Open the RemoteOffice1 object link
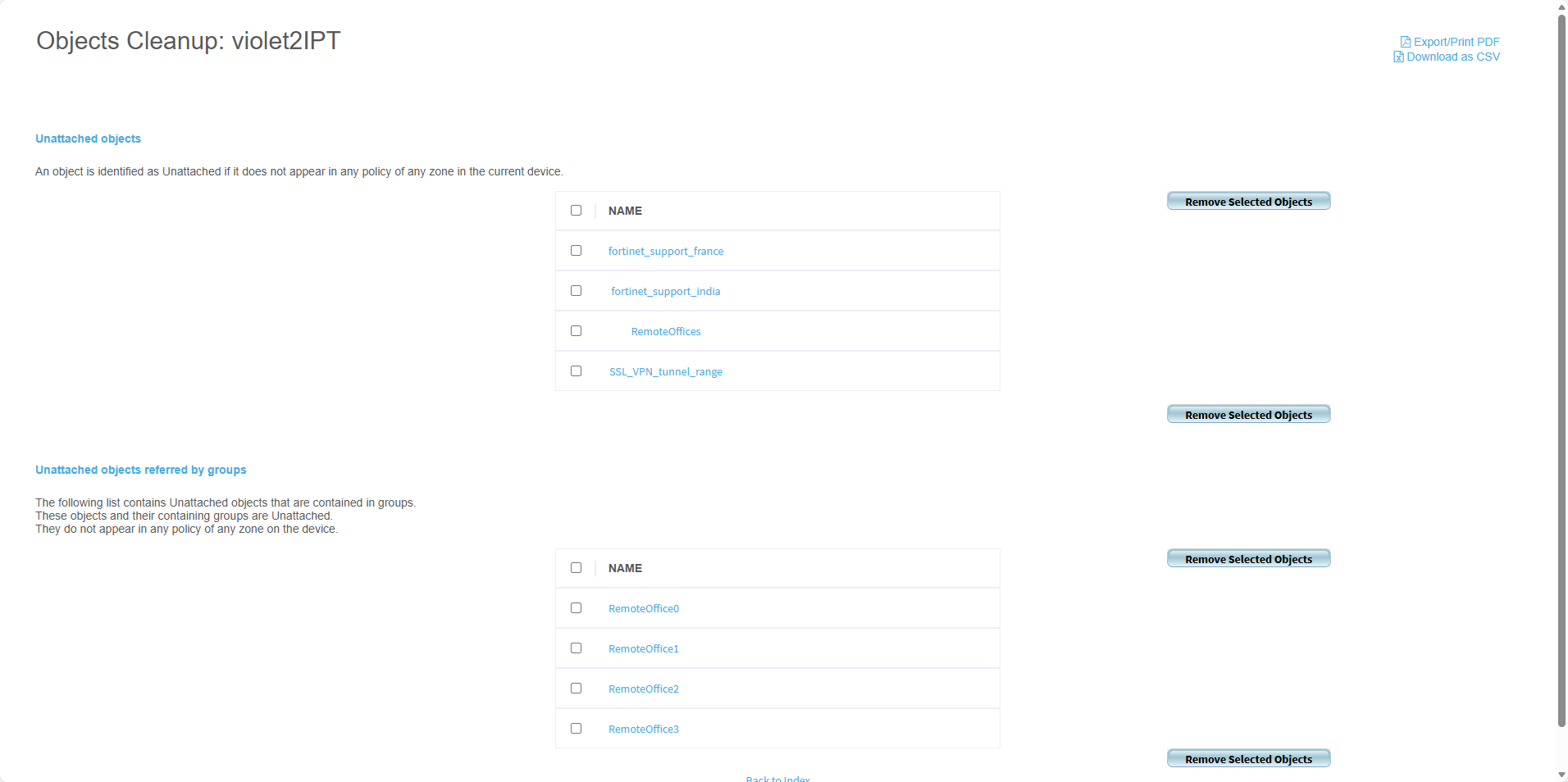Image resolution: width=1568 pixels, height=782 pixels. click(x=643, y=649)
